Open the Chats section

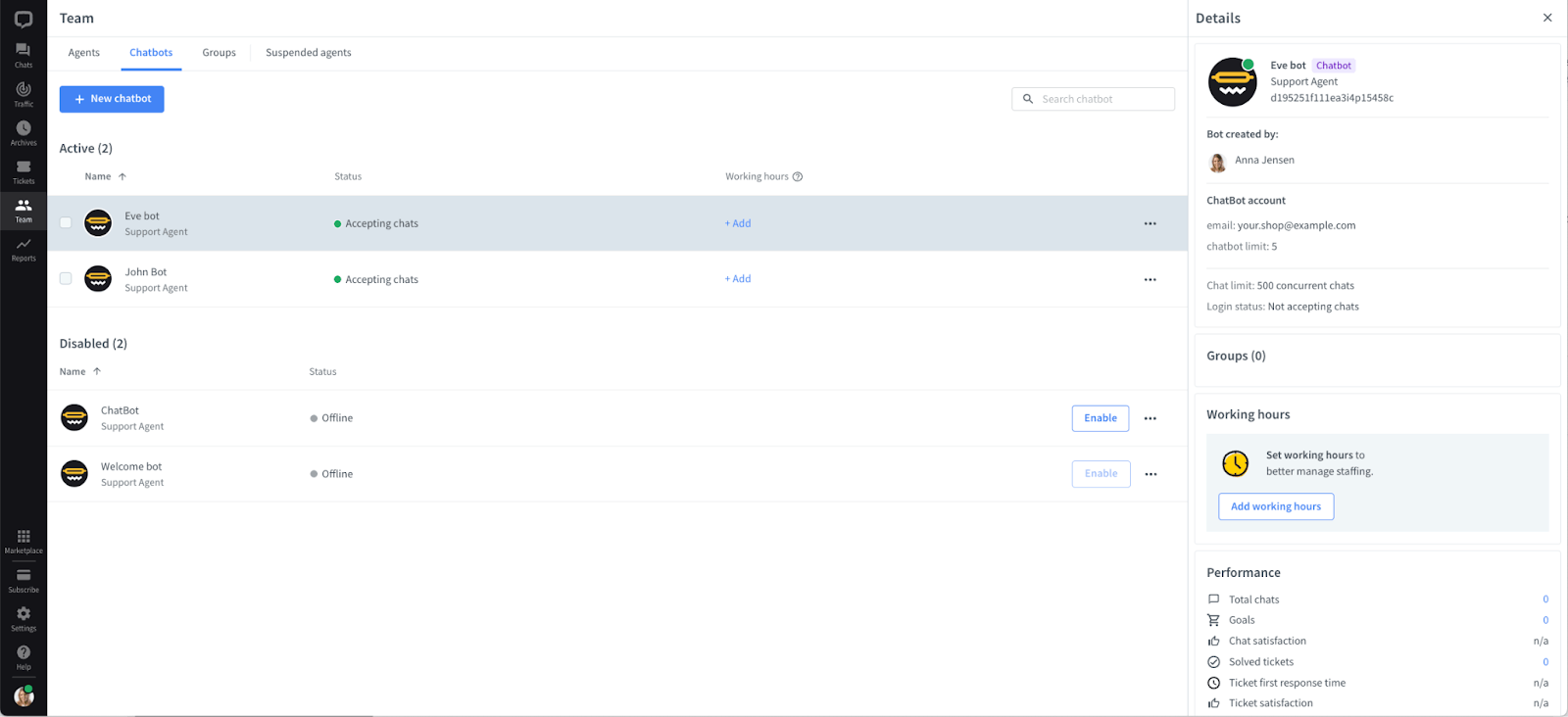point(24,55)
